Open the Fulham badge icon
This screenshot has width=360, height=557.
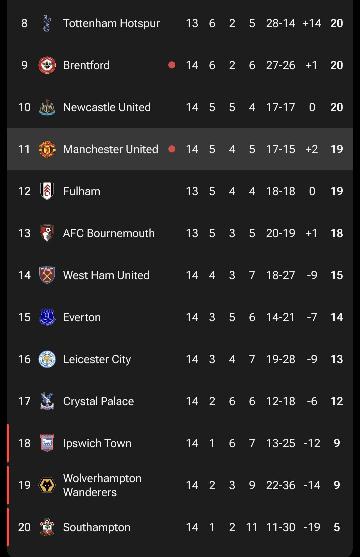click(47, 191)
